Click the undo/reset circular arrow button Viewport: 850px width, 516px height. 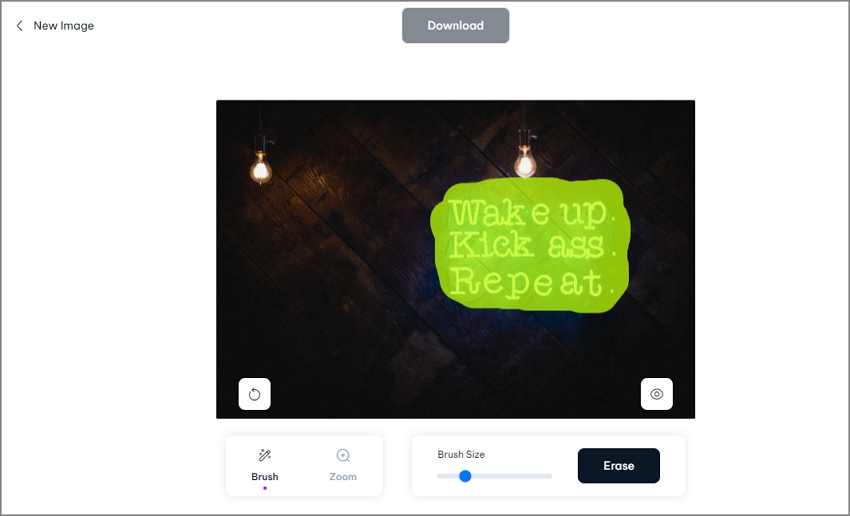(255, 394)
